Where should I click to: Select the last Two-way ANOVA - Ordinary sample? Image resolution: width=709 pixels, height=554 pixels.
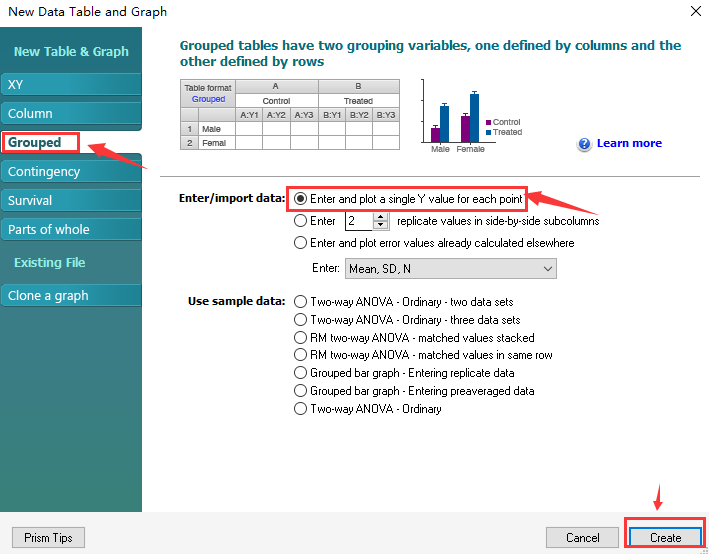[300, 409]
